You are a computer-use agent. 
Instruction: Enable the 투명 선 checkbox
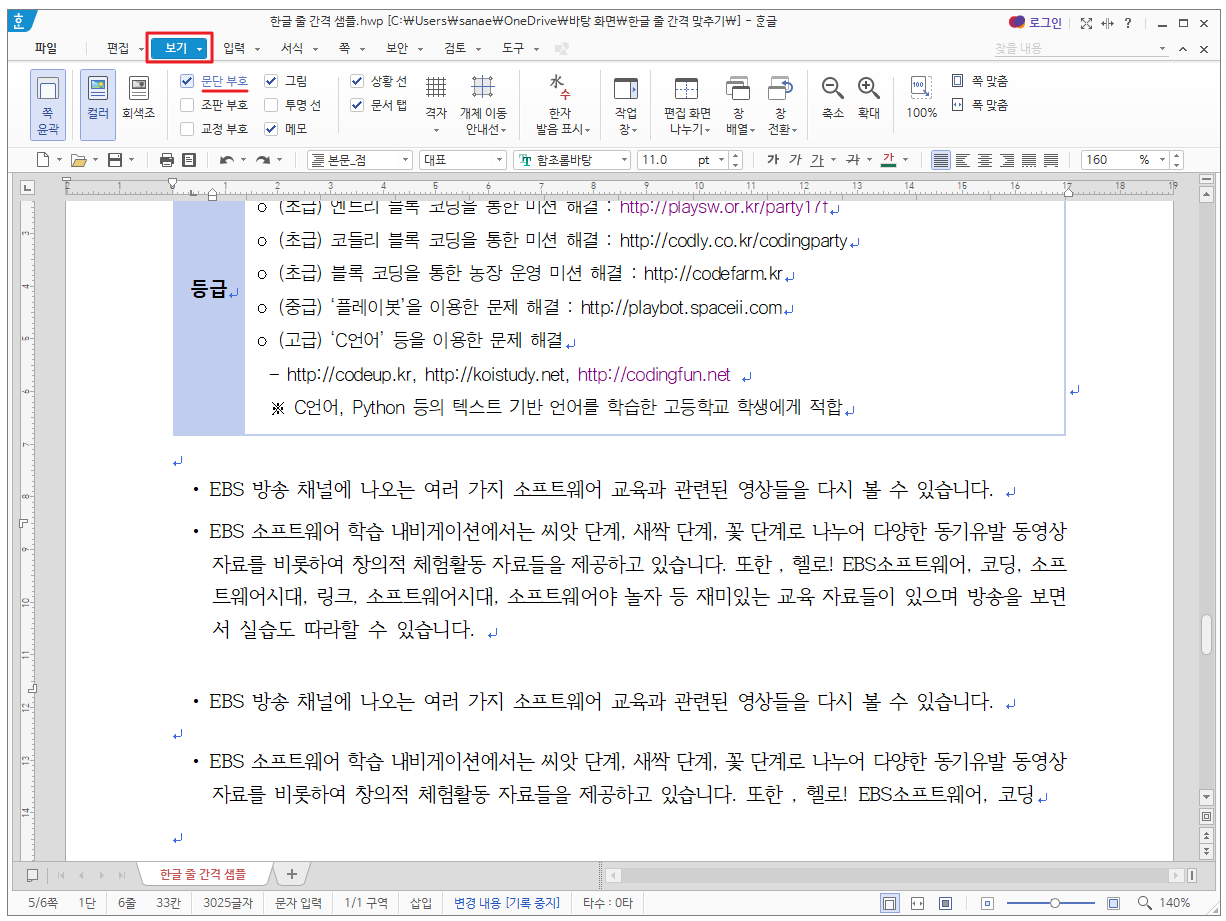(271, 105)
